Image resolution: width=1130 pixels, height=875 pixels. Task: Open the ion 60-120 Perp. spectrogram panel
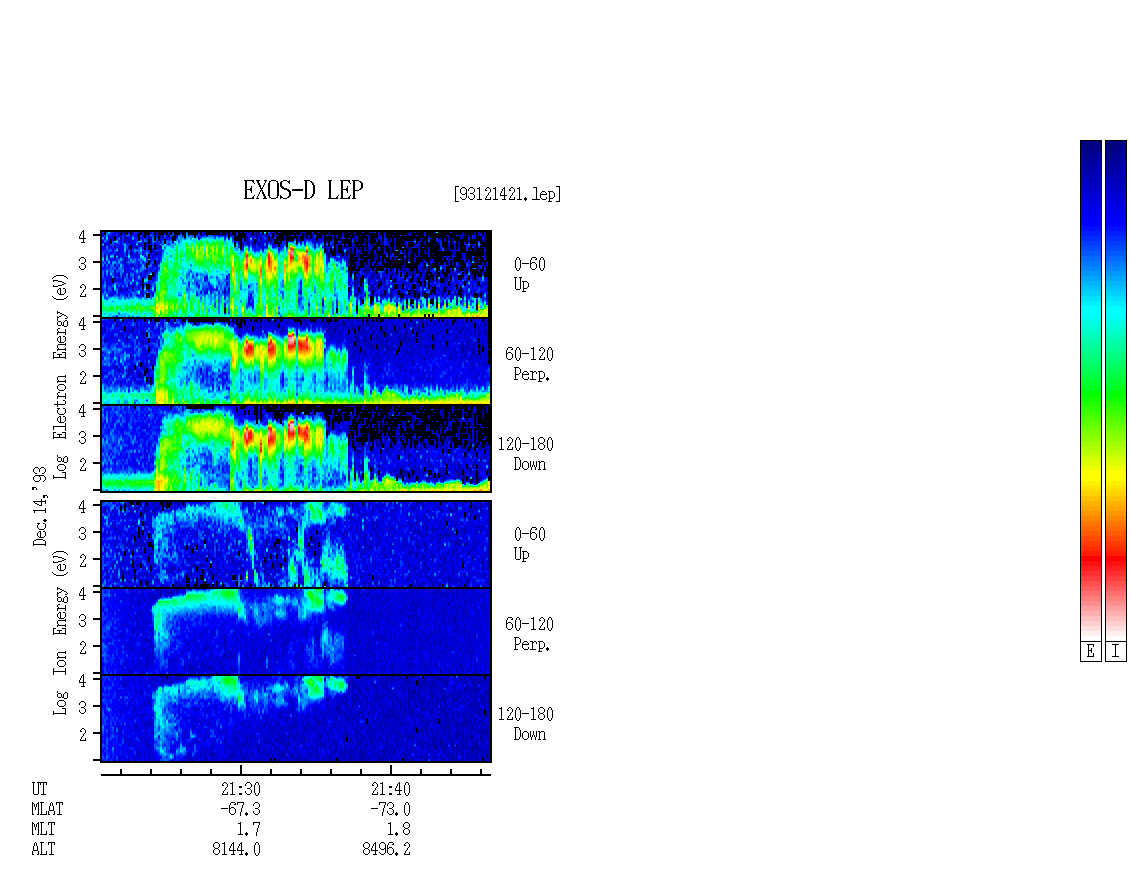click(295, 631)
